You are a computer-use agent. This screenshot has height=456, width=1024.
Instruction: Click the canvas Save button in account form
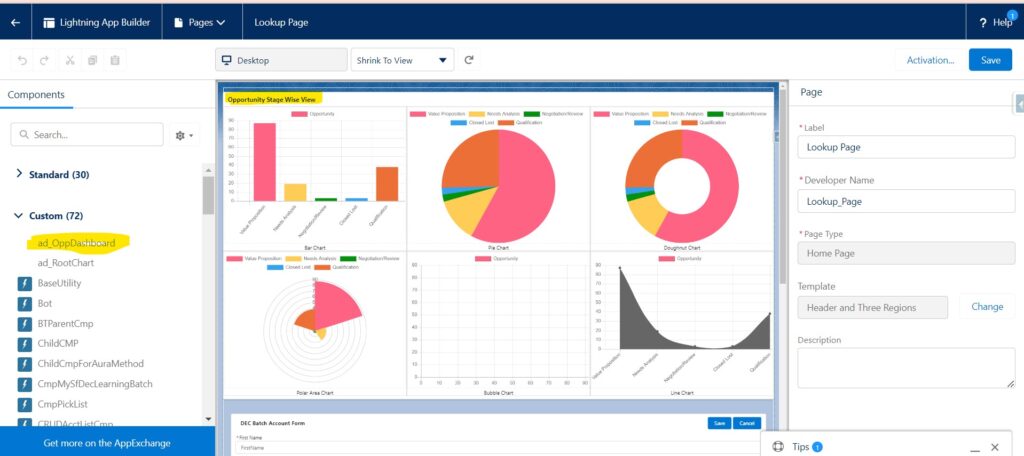tap(719, 423)
